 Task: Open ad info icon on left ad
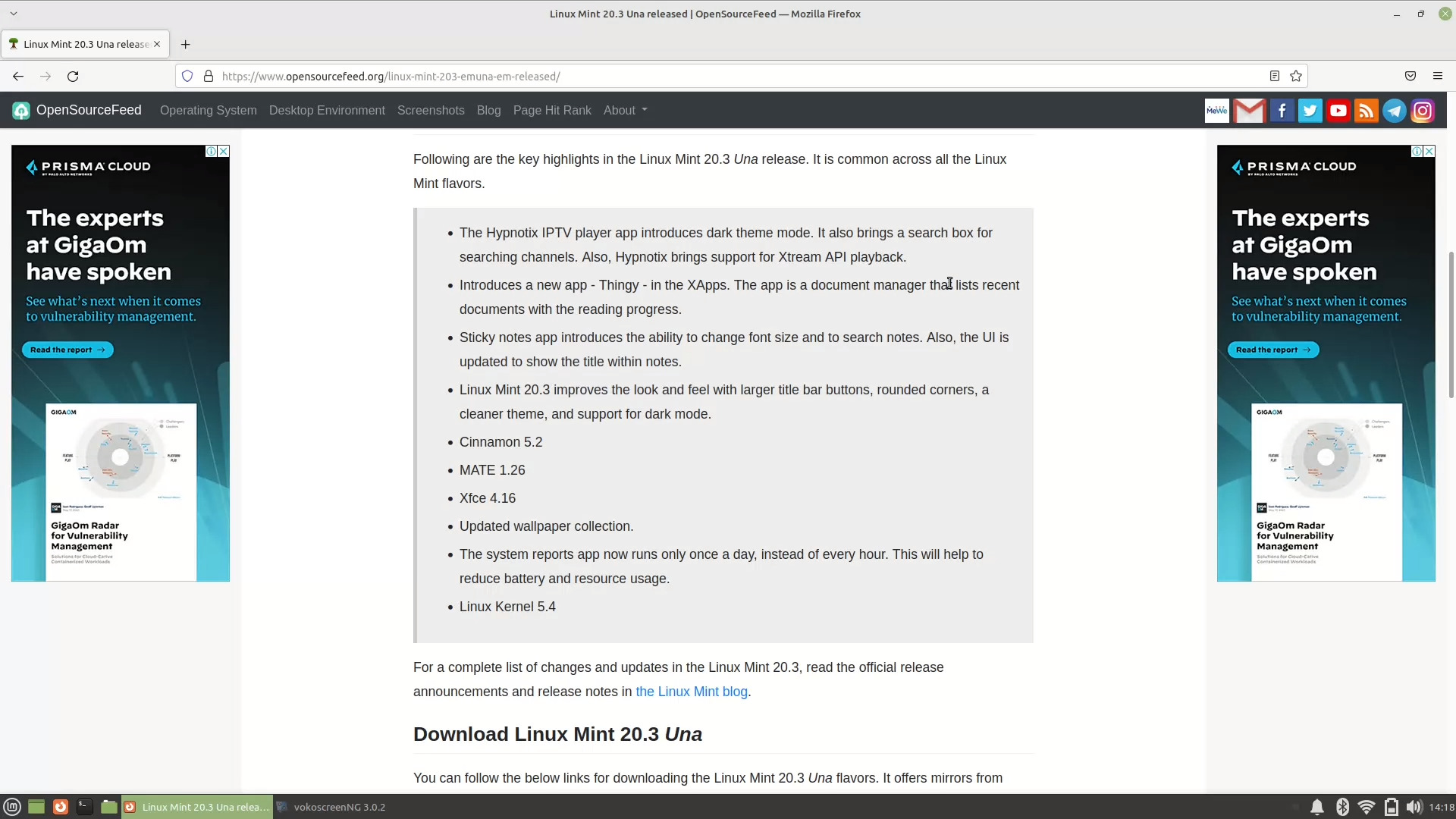212,152
